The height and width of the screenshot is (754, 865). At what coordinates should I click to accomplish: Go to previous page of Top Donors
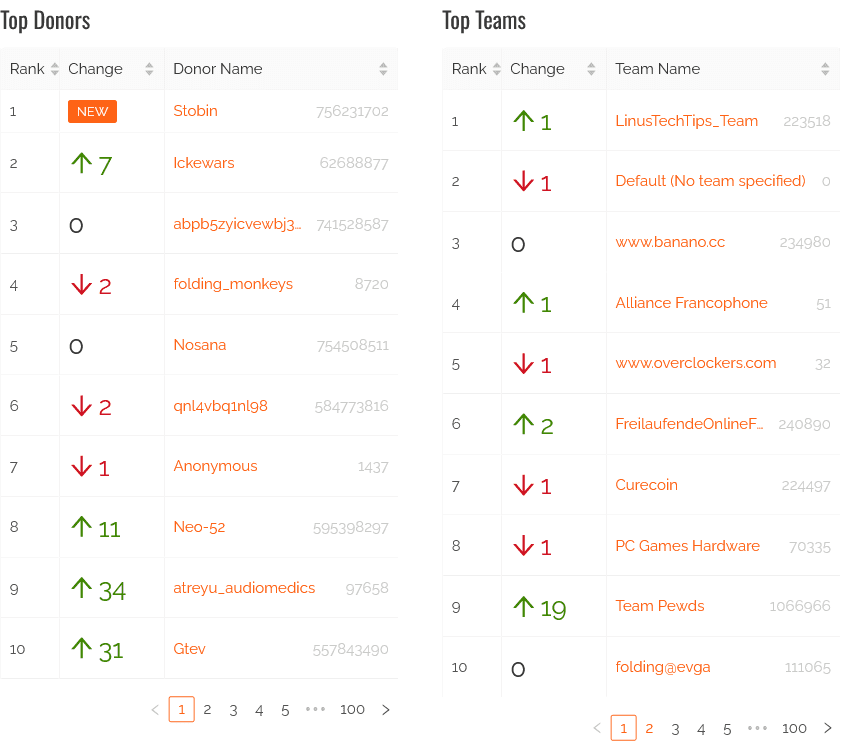tap(155, 710)
